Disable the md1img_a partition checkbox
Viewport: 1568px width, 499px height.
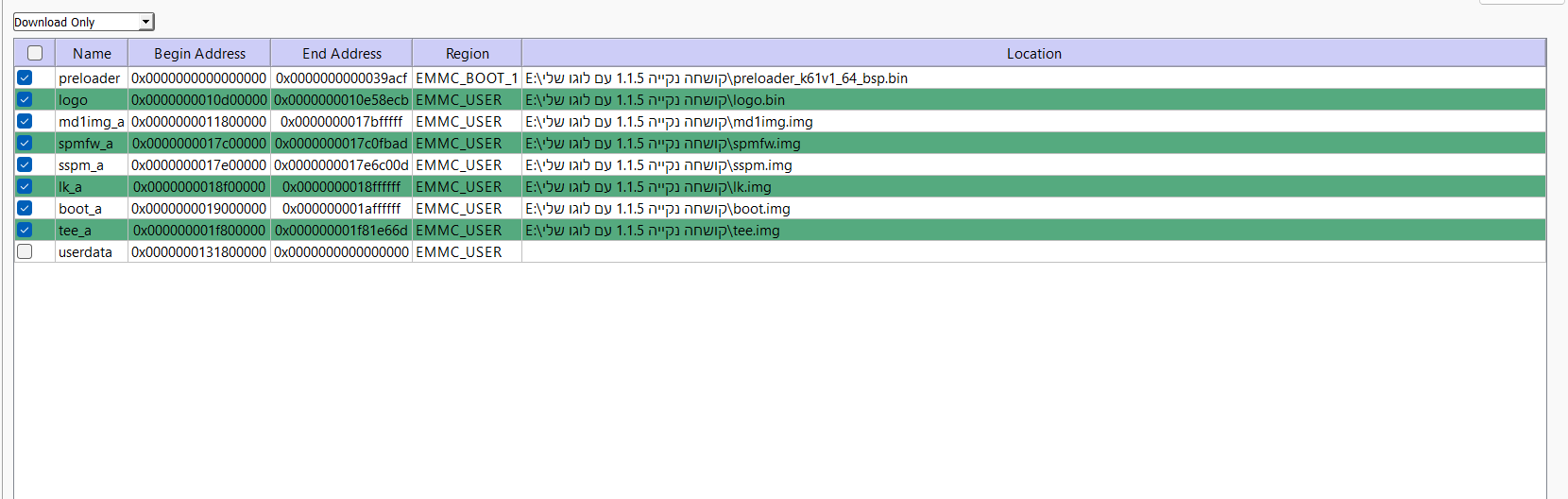tap(25, 121)
